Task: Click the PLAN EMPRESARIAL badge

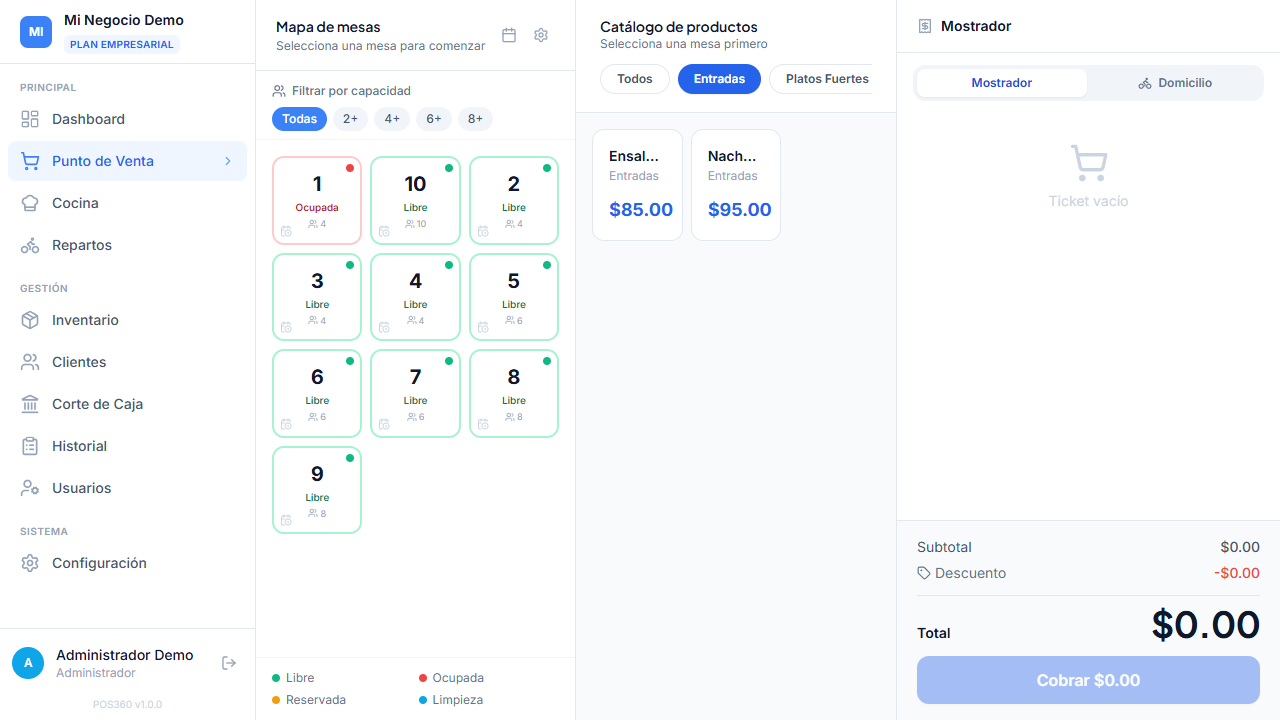Action: click(122, 44)
